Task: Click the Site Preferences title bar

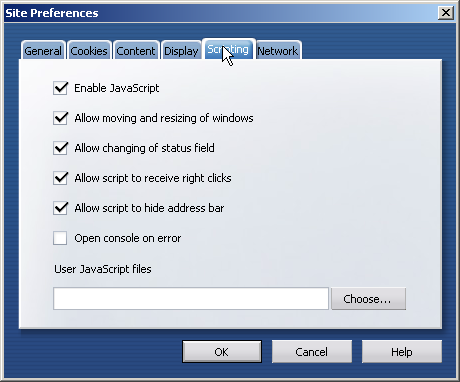Action: [x=220, y=13]
